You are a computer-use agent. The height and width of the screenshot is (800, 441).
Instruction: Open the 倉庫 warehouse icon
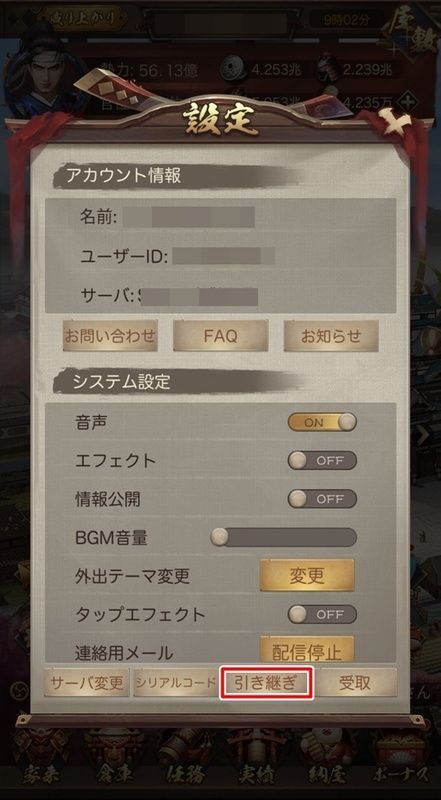109,757
